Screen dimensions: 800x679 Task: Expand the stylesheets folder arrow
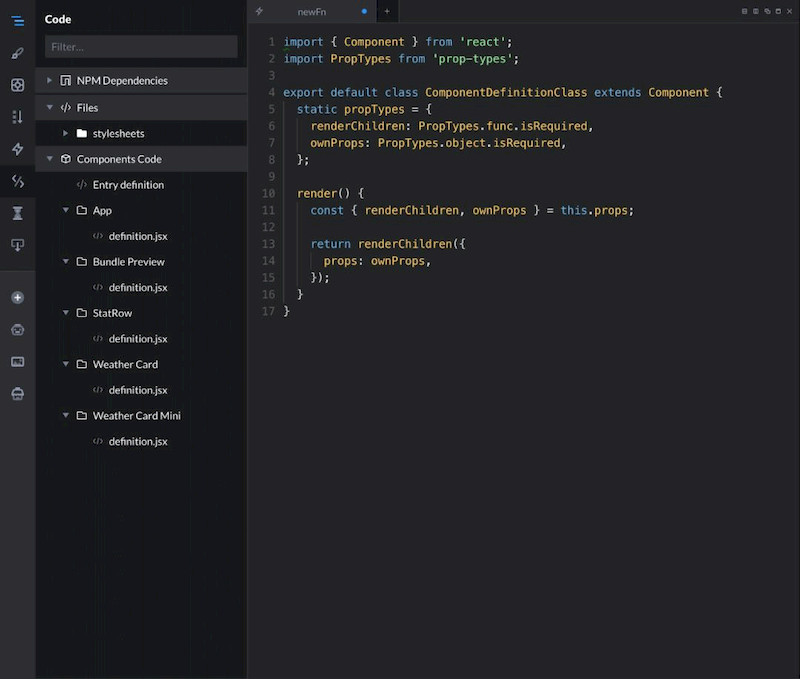tap(65, 134)
